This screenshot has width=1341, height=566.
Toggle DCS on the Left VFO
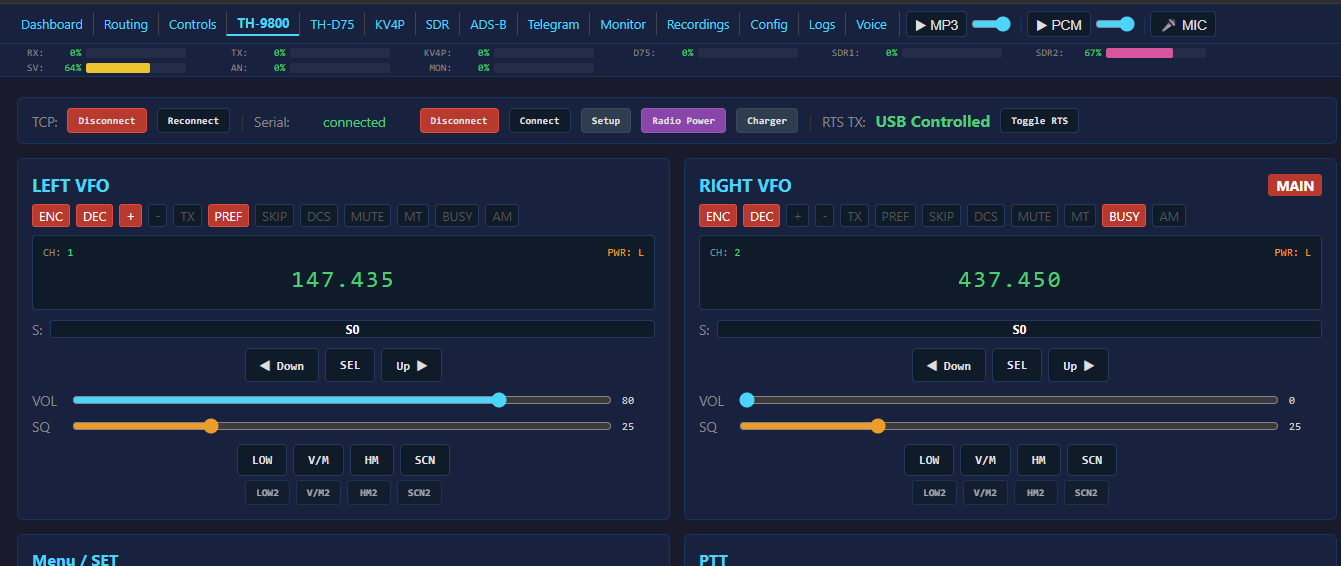(319, 216)
